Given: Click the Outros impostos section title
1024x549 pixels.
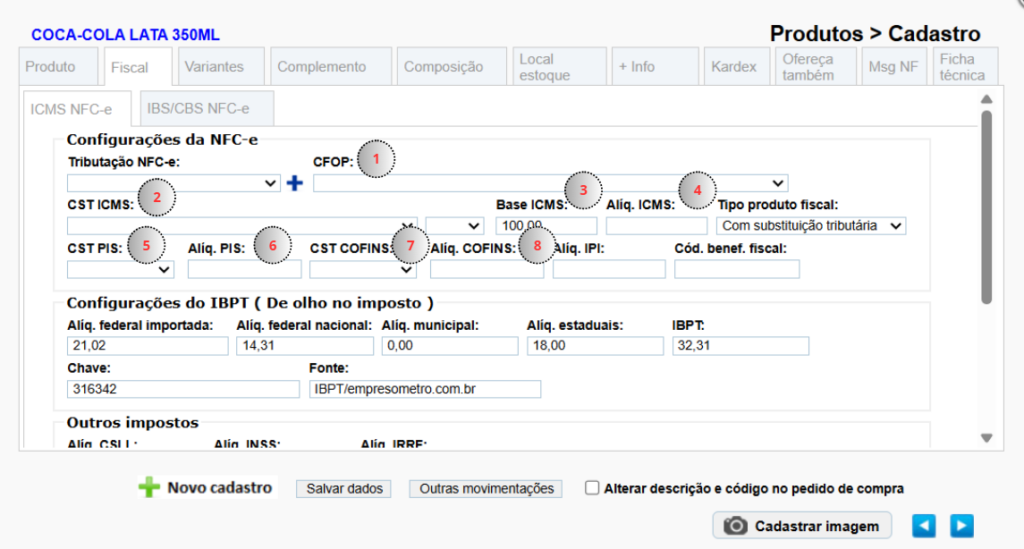Looking at the screenshot, I should 133,422.
